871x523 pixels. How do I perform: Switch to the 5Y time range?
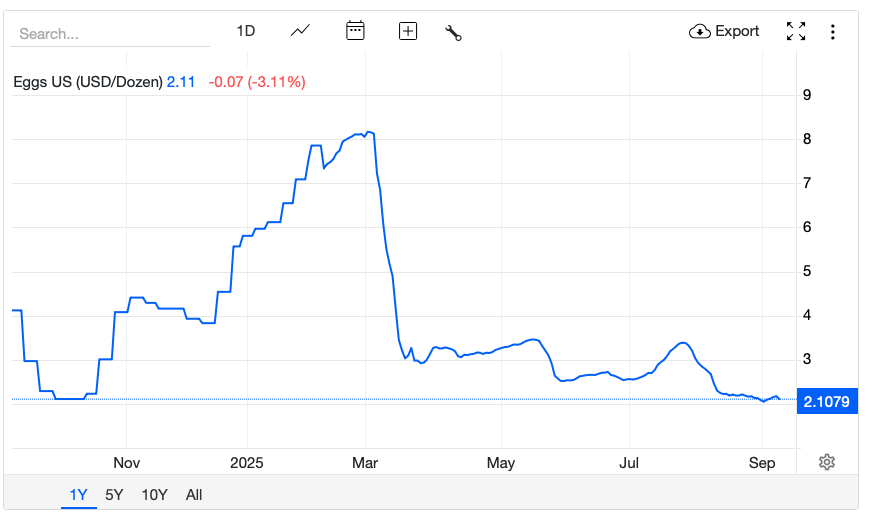pyautogui.click(x=114, y=494)
